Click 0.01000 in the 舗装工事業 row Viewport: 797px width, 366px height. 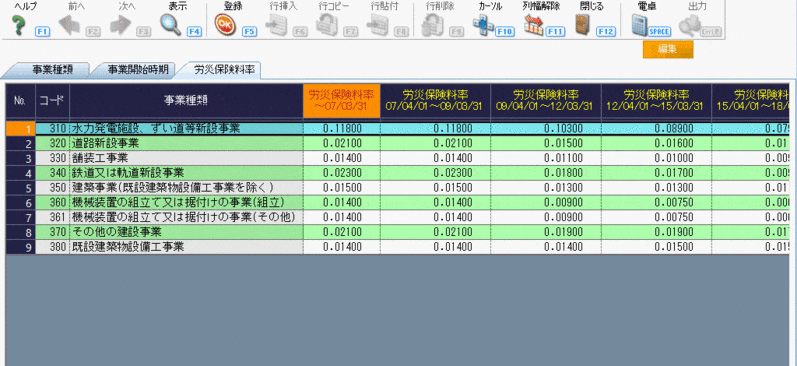(x=656, y=158)
